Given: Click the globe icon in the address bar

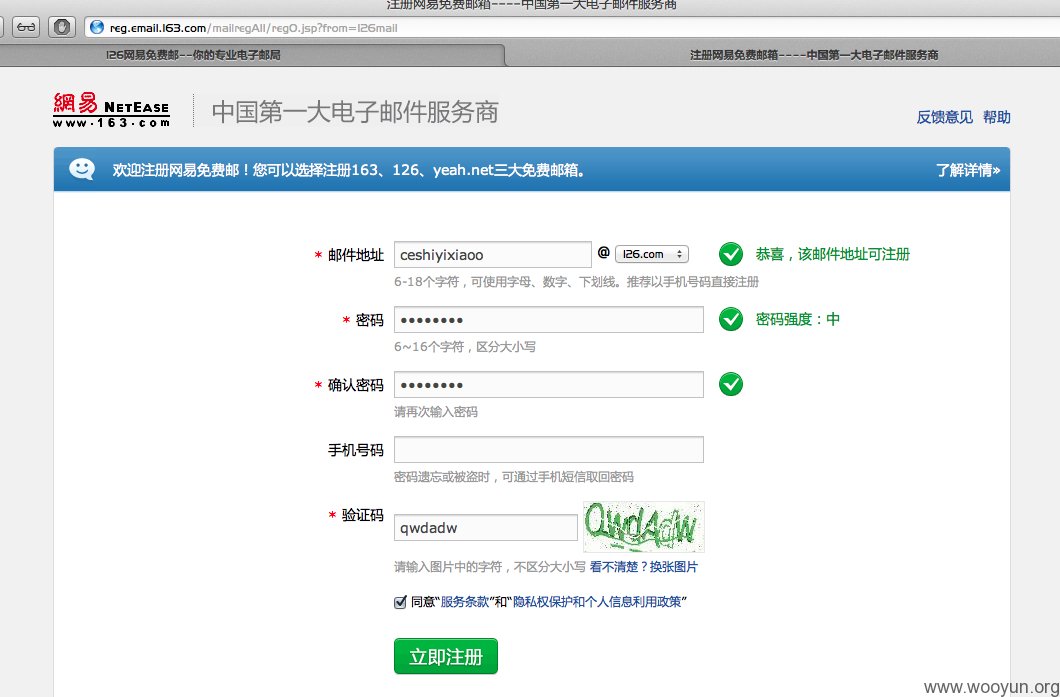Looking at the screenshot, I should 97,28.
